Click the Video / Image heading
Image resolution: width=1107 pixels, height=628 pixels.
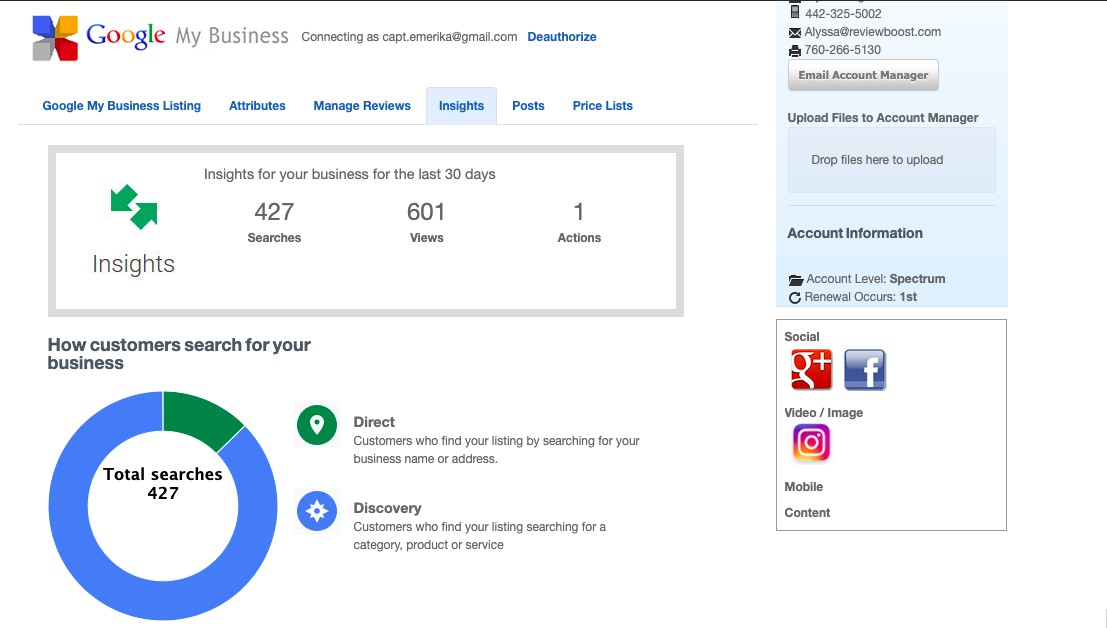[x=824, y=413]
